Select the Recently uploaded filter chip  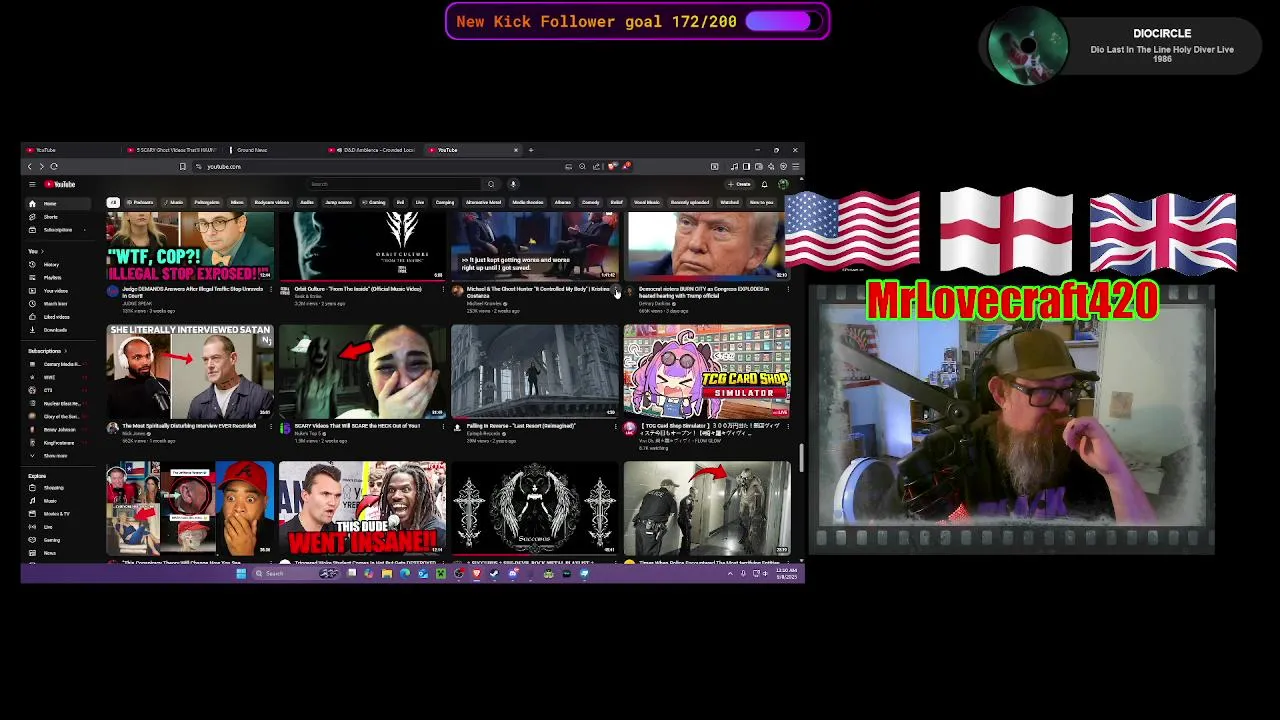[690, 202]
